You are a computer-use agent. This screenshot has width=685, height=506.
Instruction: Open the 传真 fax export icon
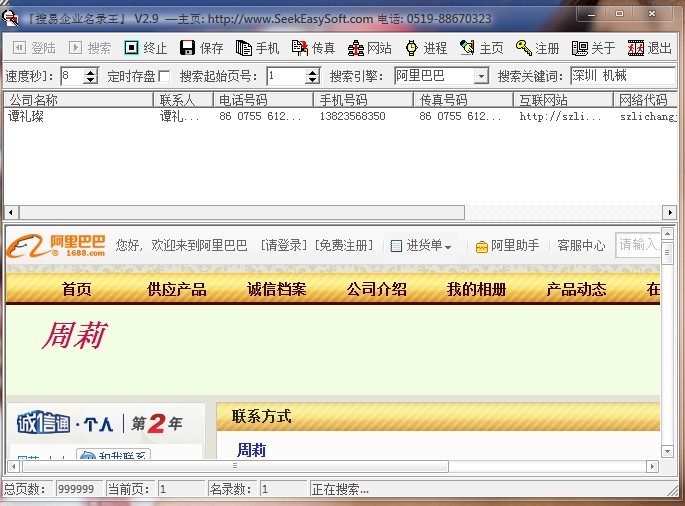[300, 48]
